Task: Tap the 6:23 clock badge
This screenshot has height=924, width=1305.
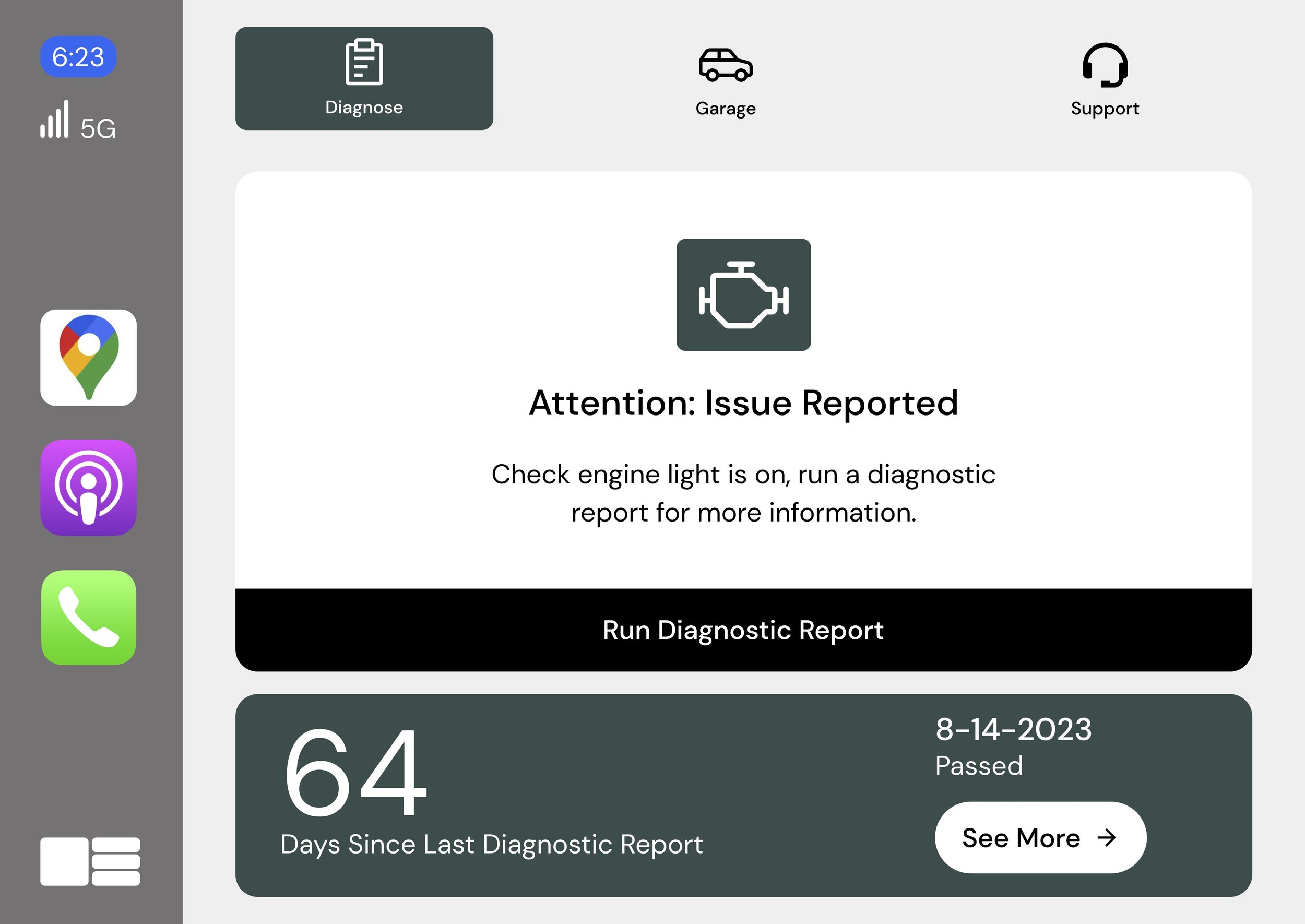Action: coord(78,57)
